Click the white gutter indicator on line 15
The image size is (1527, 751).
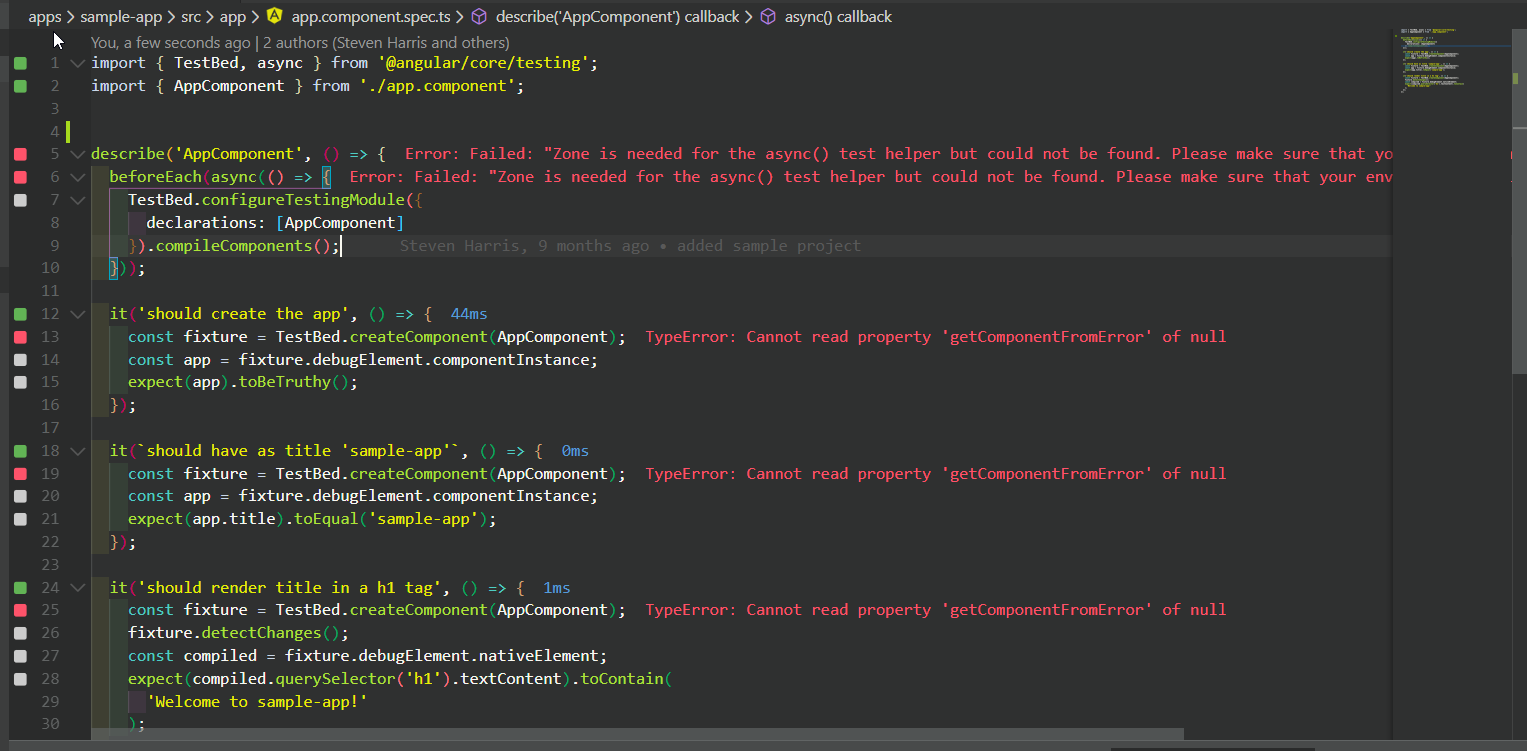tap(20, 382)
